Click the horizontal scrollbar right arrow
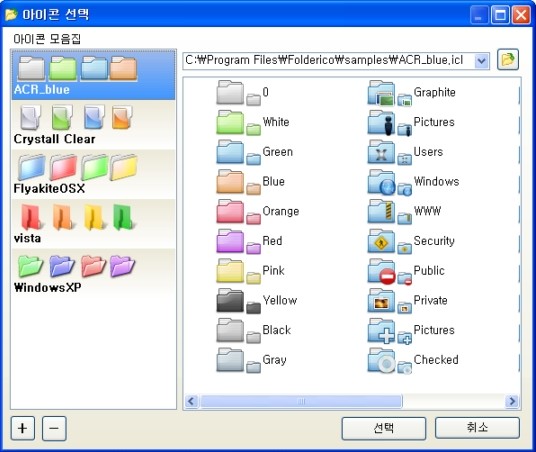This screenshot has width=536, height=452. pos(512,401)
